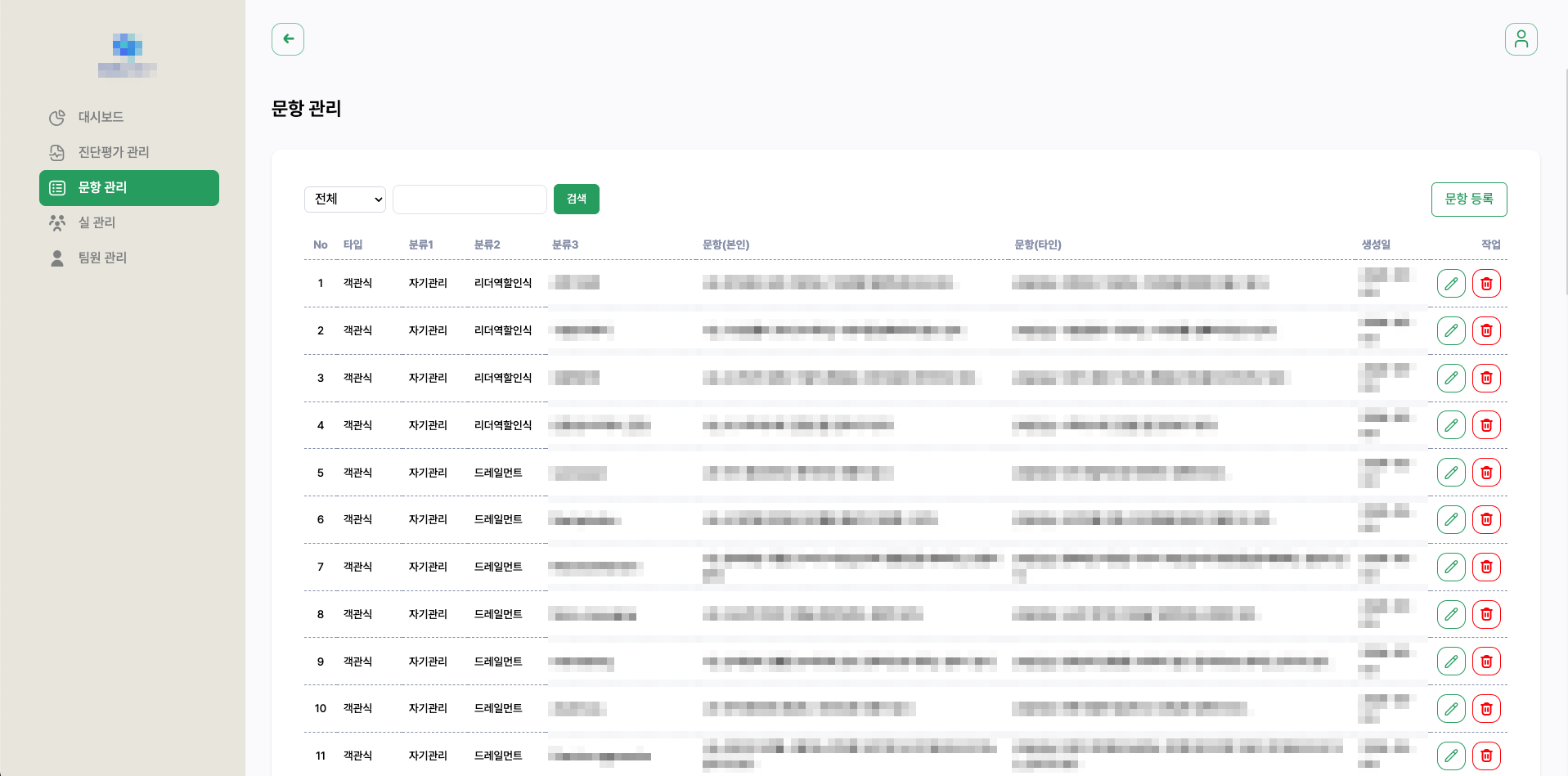
Task: Open the user profile icon
Action: click(1521, 39)
